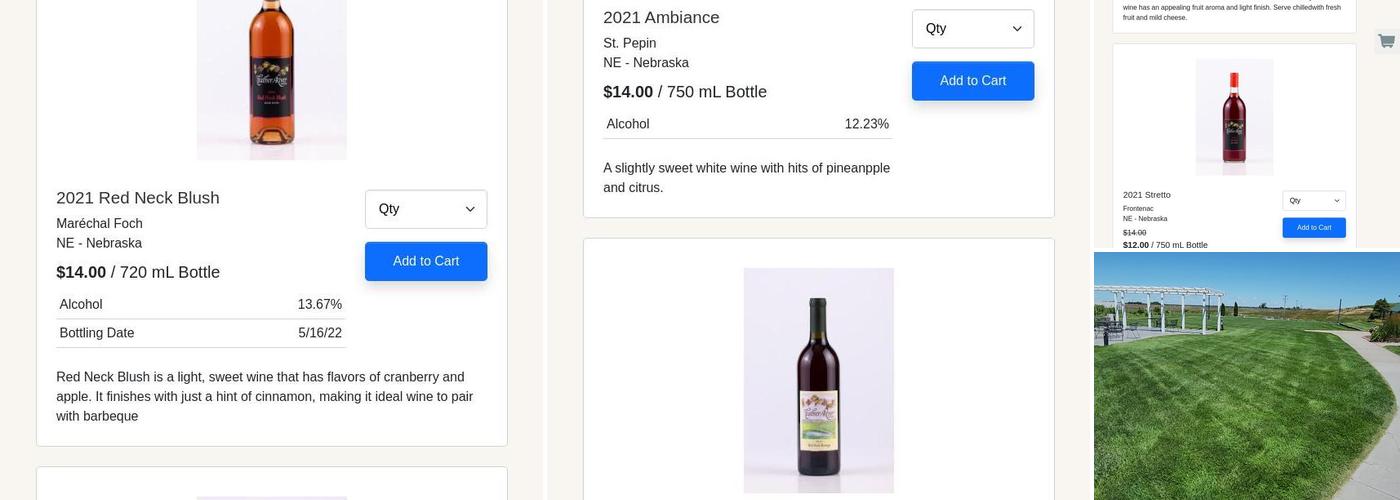The height and width of the screenshot is (500, 1400).
Task: Click the Red Neck Blush bottle image
Action: tap(272, 79)
